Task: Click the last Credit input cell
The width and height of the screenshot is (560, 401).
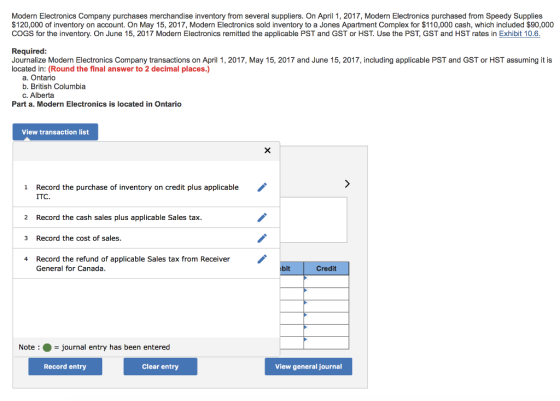Action: click(x=326, y=342)
